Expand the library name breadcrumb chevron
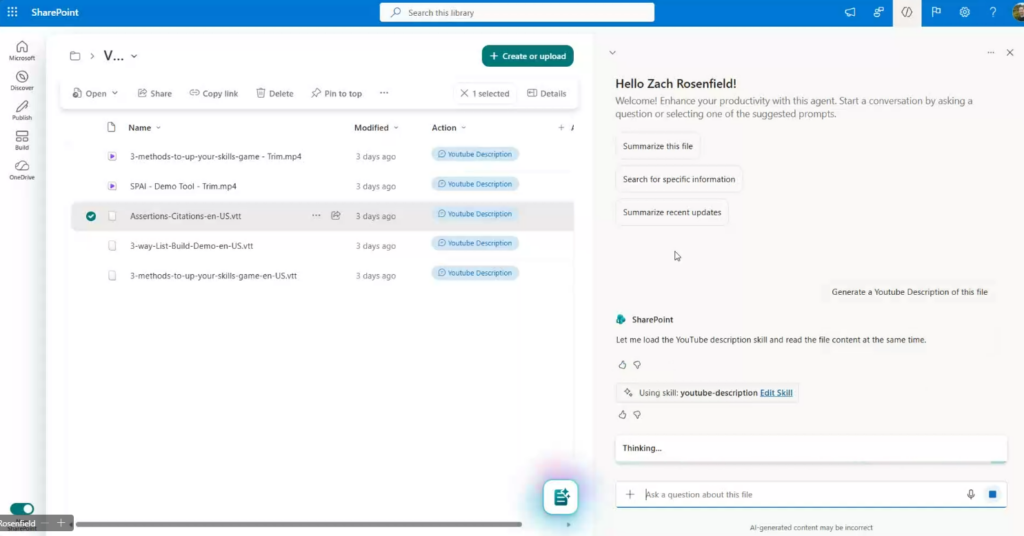The width and height of the screenshot is (1024, 536). (x=134, y=57)
